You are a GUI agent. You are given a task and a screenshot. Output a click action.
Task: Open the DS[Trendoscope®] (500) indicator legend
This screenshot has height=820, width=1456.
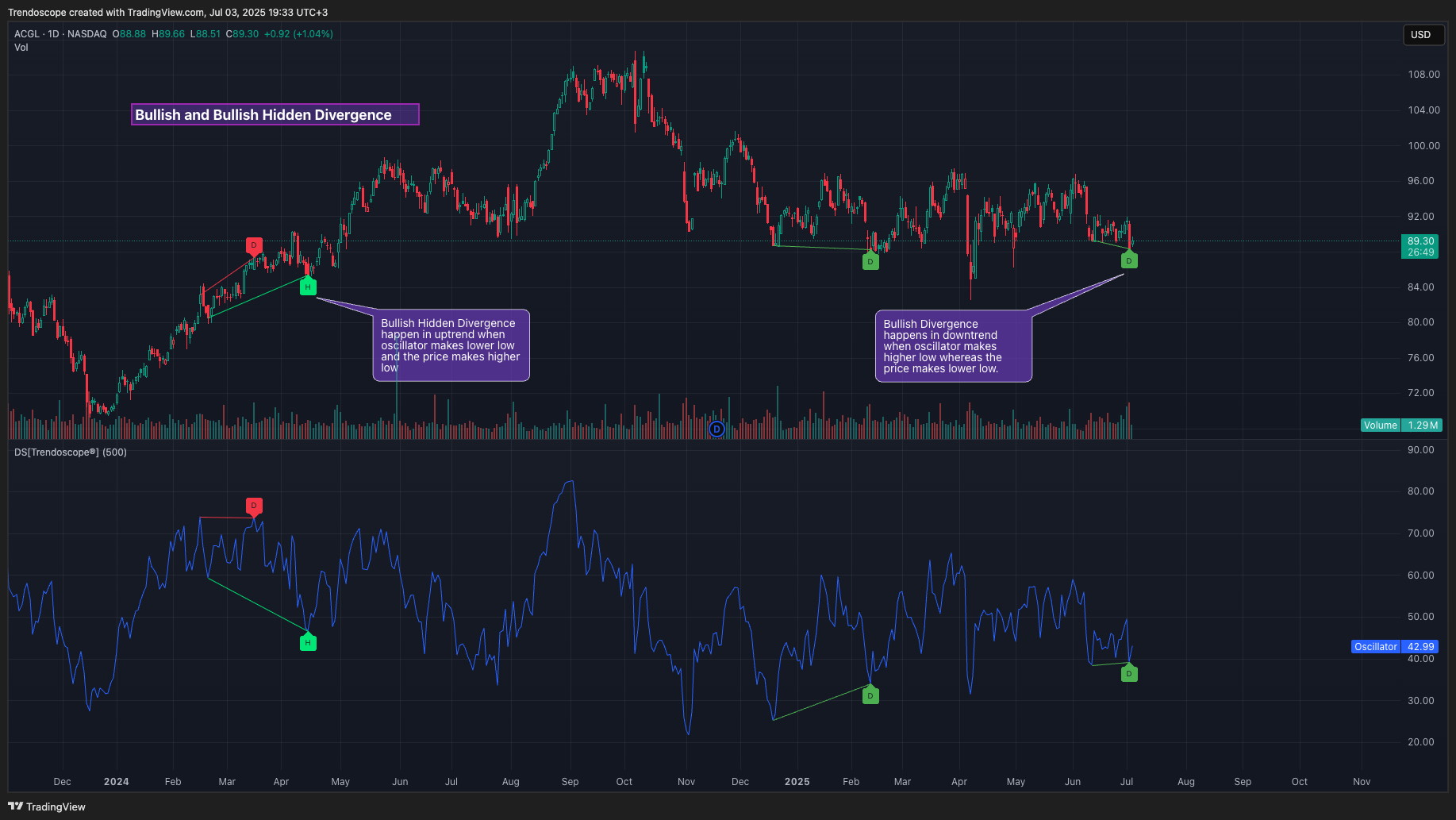point(71,452)
